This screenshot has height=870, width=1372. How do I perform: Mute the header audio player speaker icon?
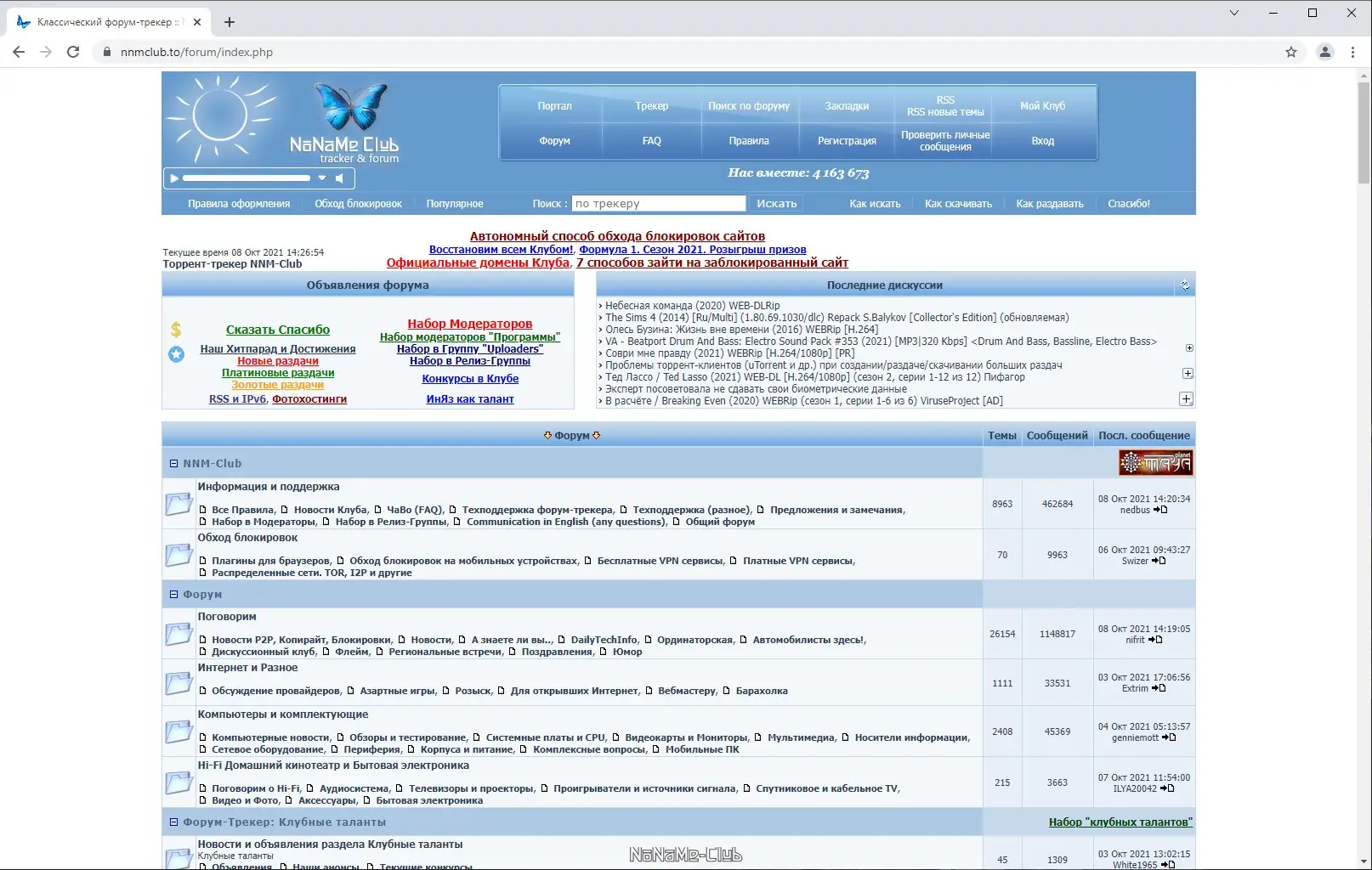[x=339, y=178]
